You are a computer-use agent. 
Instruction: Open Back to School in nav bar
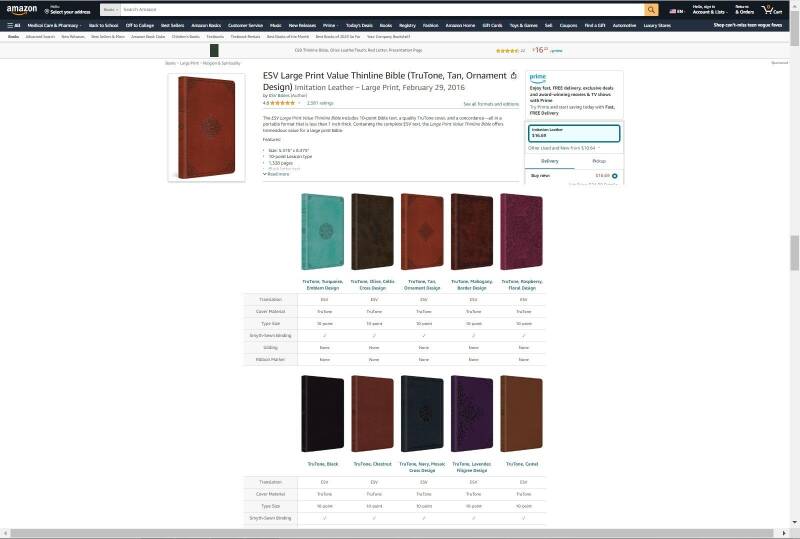tap(104, 26)
